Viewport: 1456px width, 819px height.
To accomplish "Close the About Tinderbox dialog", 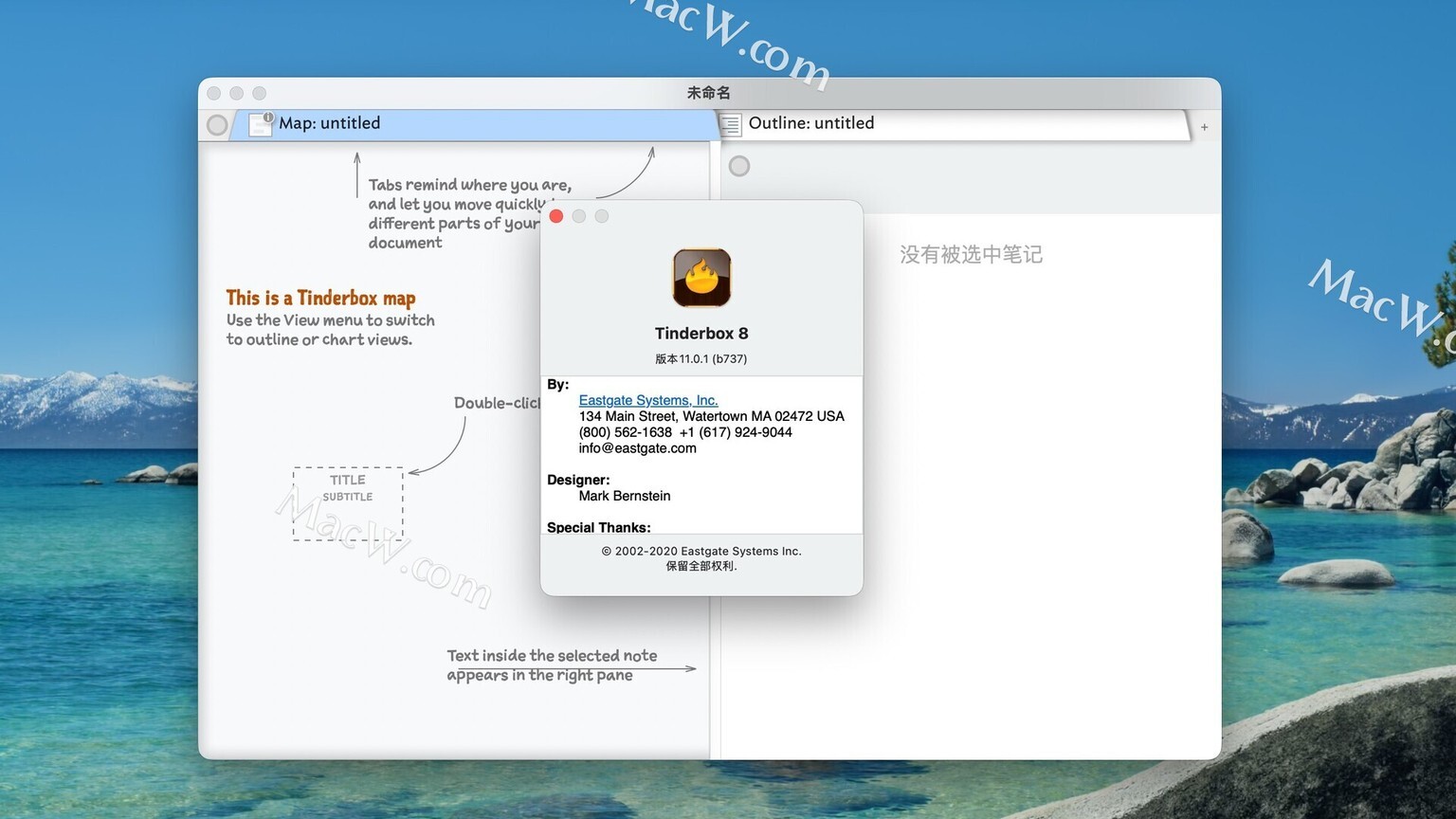I will [556, 216].
